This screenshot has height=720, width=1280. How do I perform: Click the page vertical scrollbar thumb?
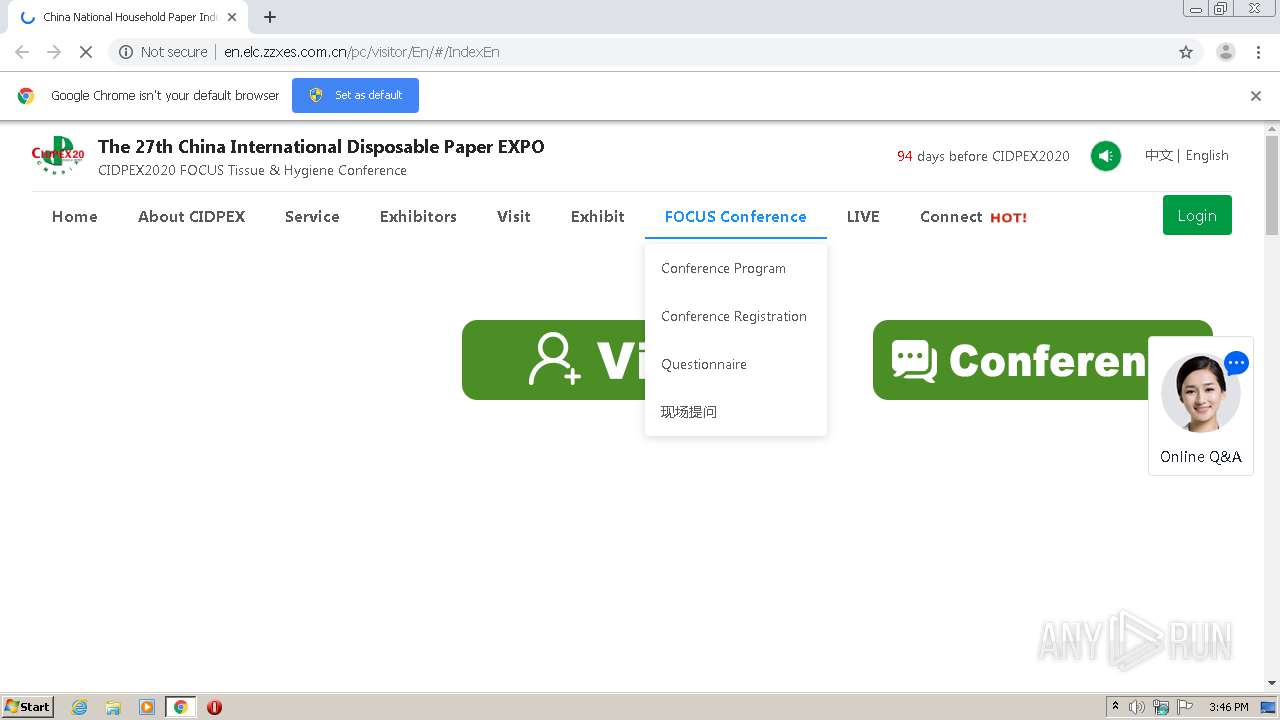coord(1272,185)
